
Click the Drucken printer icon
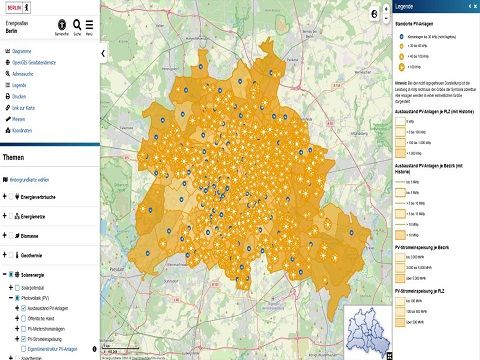[x=8, y=96]
